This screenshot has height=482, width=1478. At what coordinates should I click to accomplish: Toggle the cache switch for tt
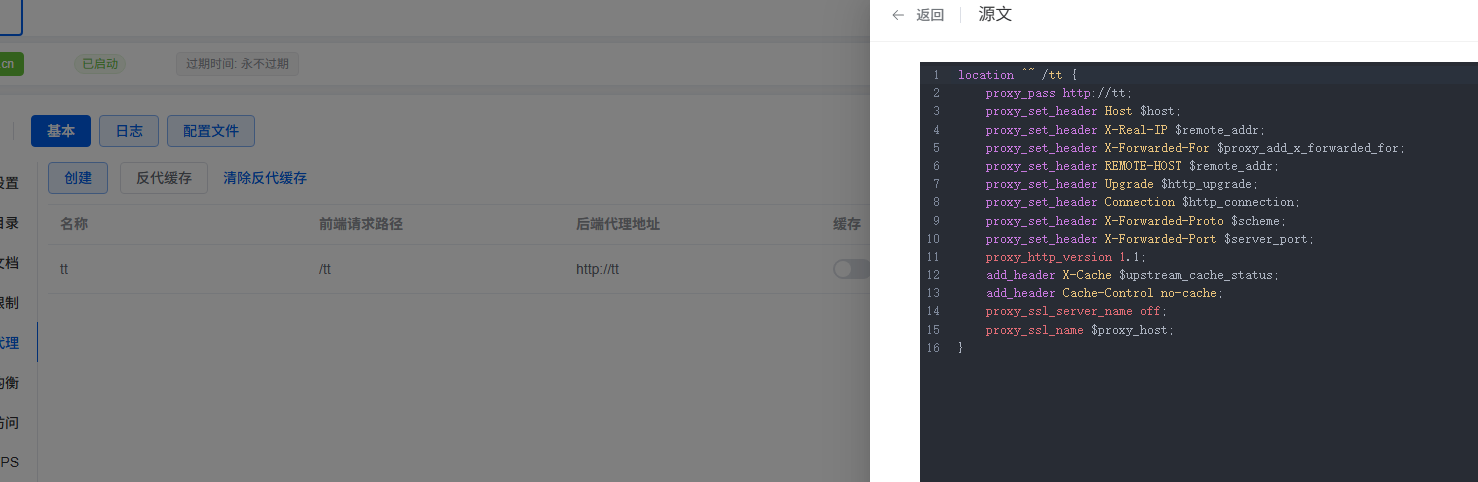coord(852,269)
